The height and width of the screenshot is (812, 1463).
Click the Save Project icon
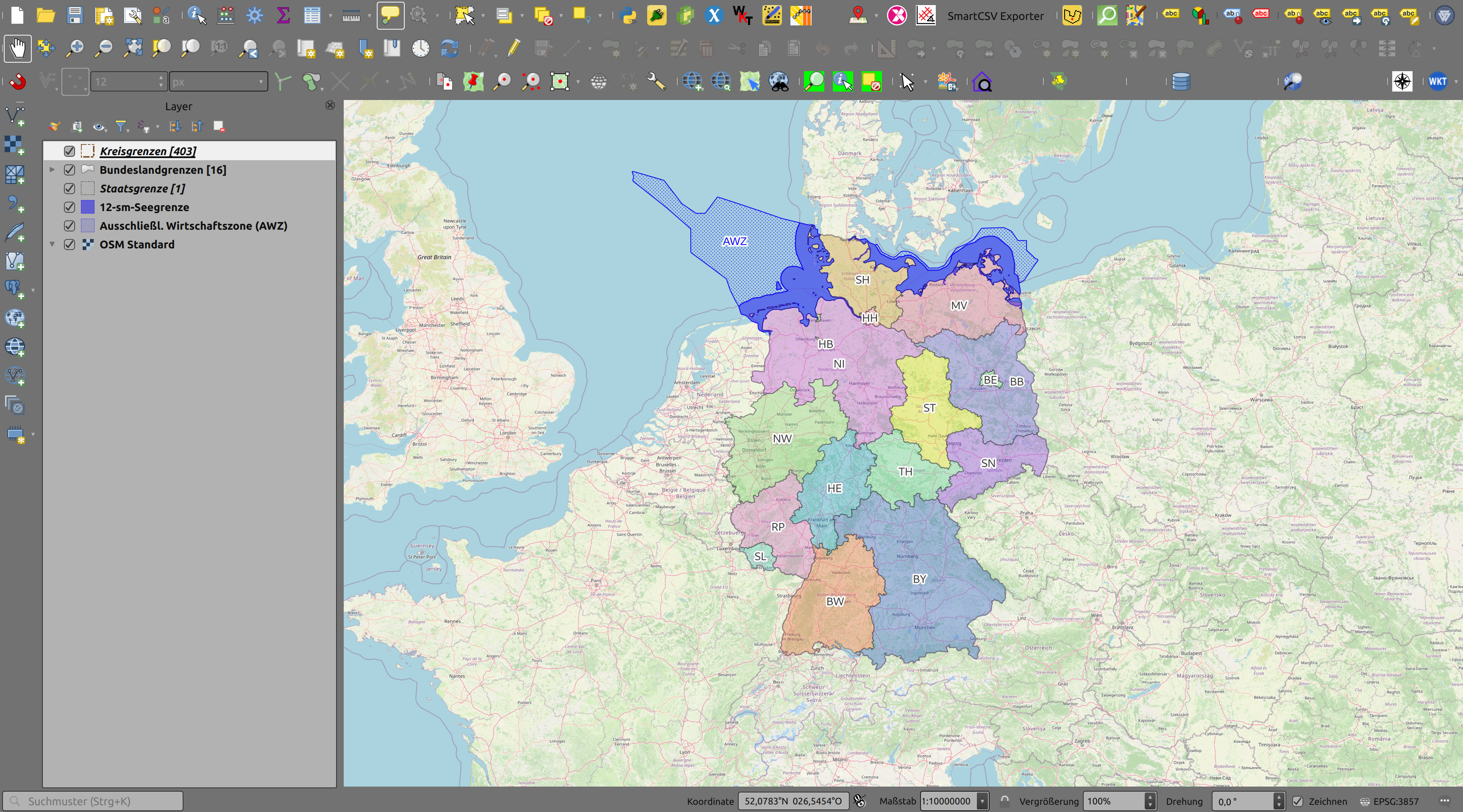pyautogui.click(x=75, y=15)
